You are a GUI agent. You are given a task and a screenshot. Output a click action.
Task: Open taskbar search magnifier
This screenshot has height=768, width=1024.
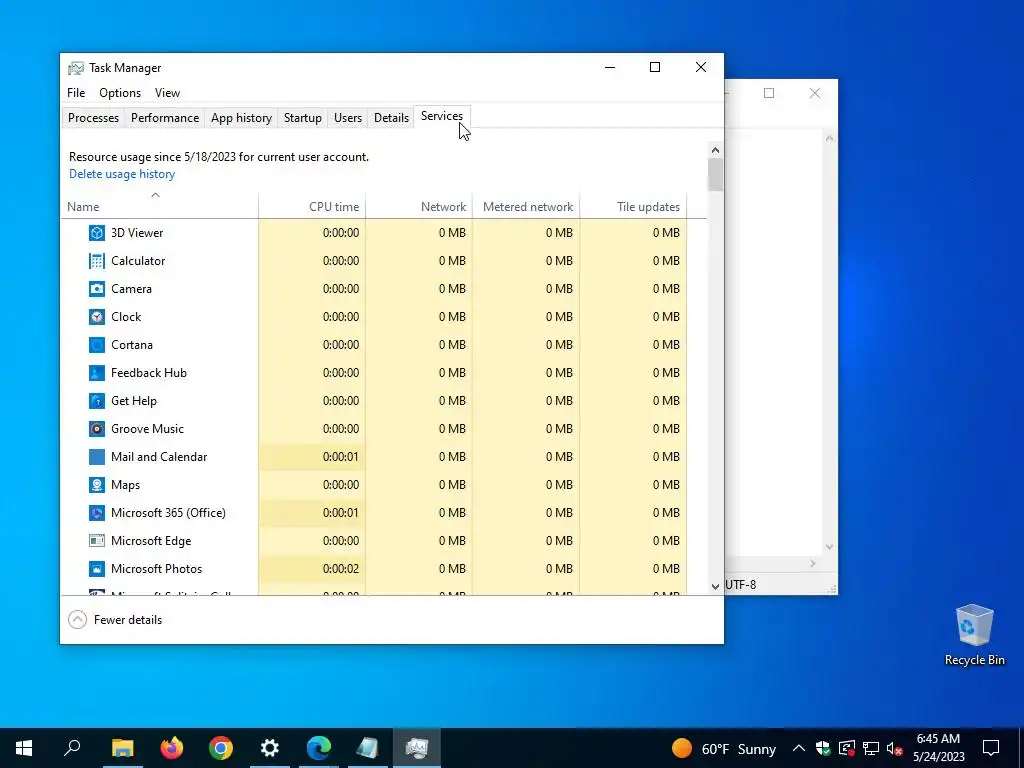coord(72,748)
